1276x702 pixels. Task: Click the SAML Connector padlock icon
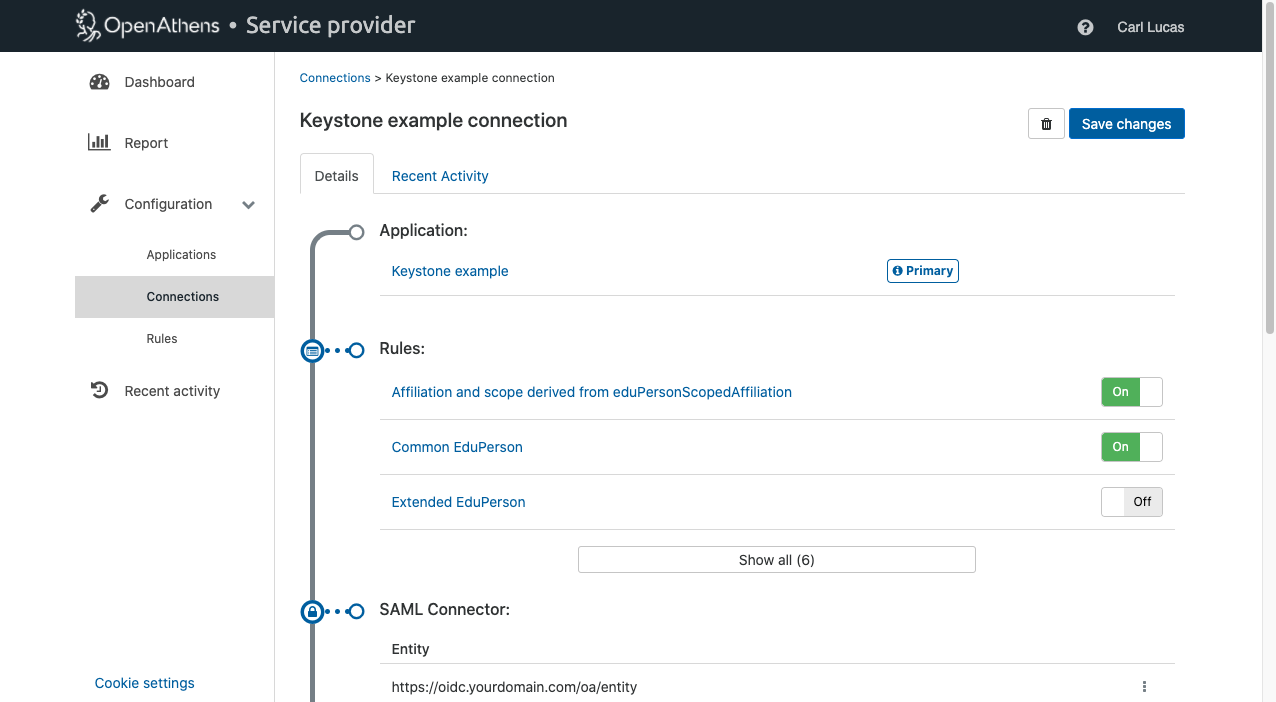313,611
